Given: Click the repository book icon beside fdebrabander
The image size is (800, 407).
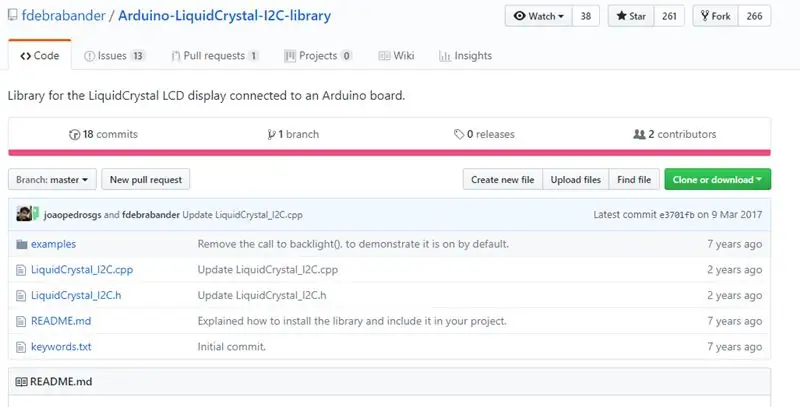Looking at the screenshot, I should [12, 15].
